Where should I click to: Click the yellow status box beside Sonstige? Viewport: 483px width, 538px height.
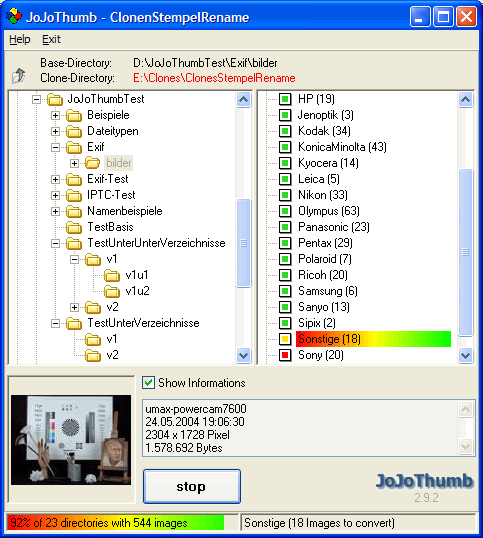285,339
